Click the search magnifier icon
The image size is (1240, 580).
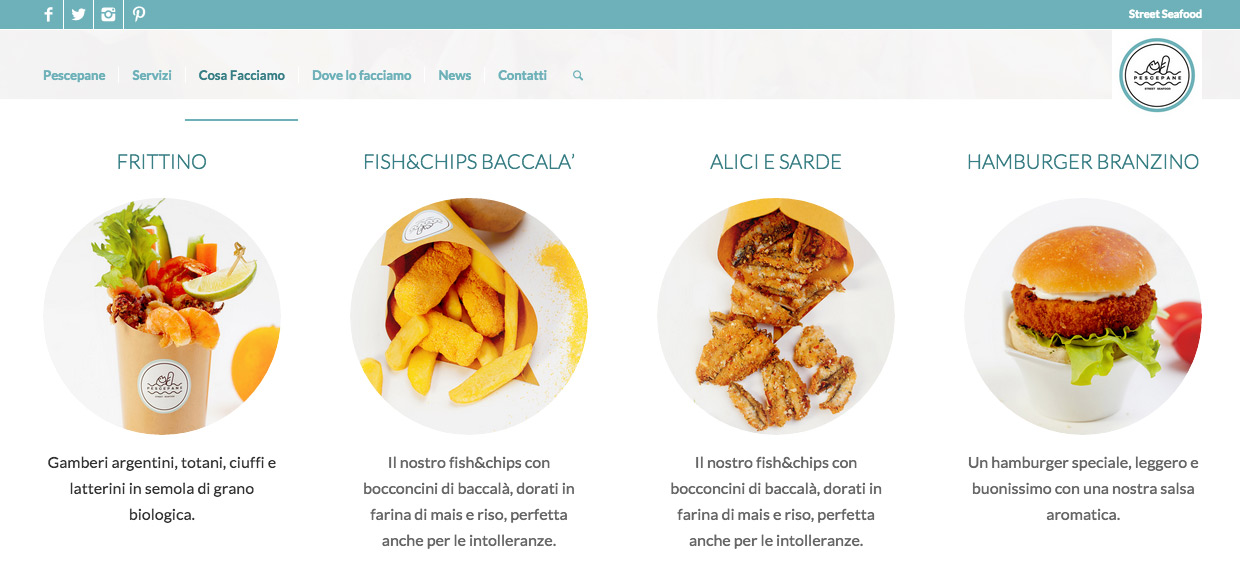click(x=578, y=76)
